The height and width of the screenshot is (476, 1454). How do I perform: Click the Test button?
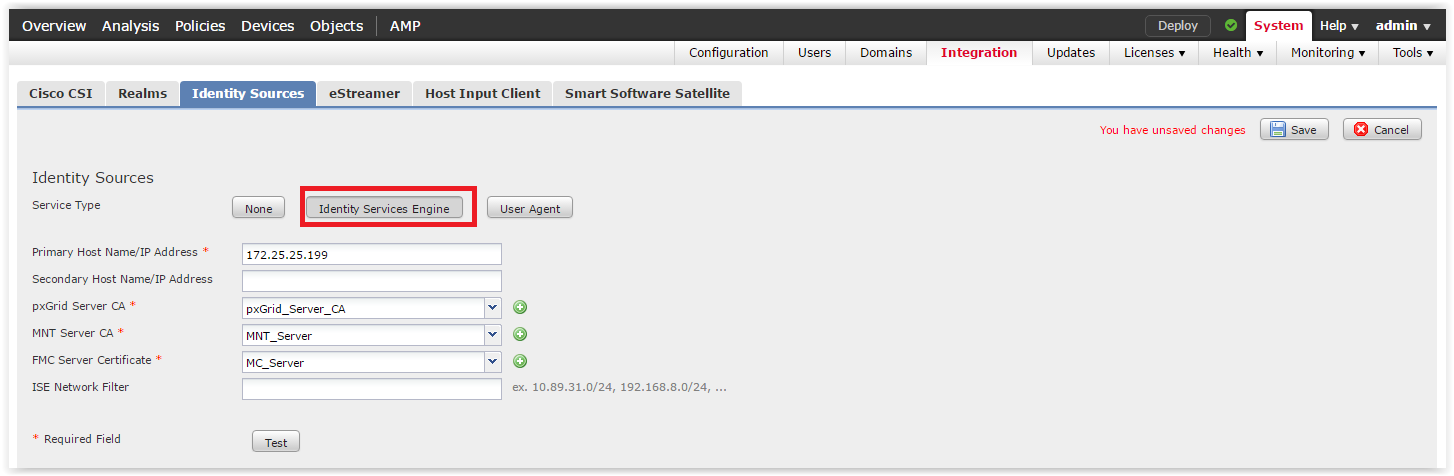pos(276,443)
